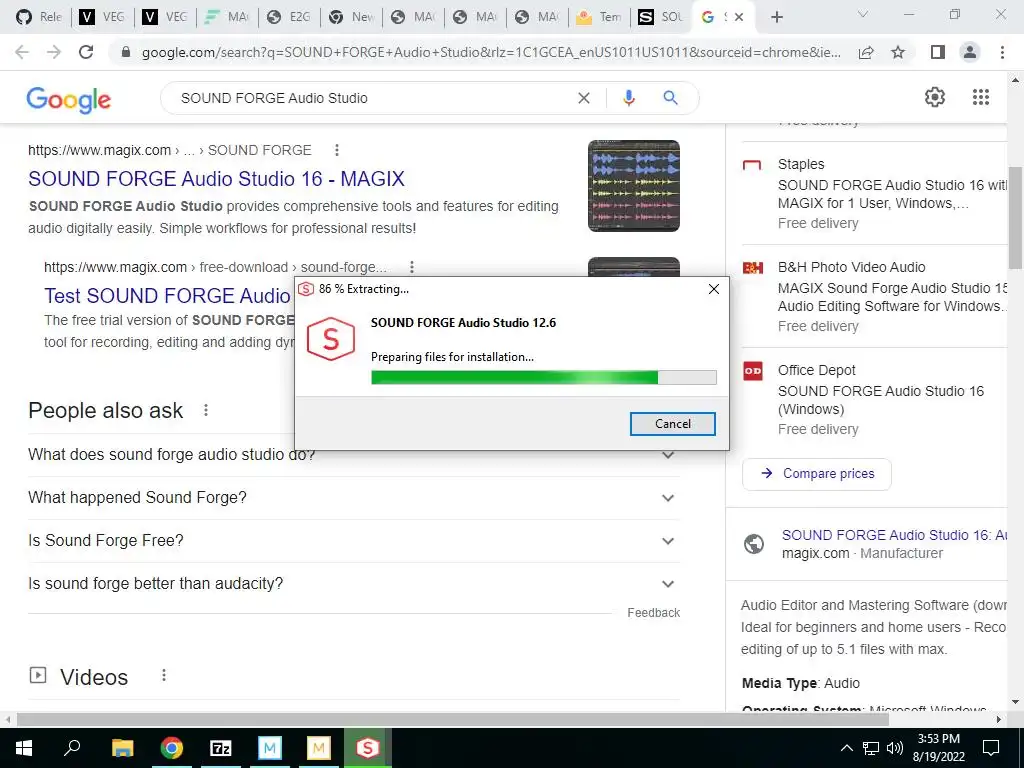Open the yellow M taskbar app
Screen dimensions: 1024x768
[x=319, y=748]
